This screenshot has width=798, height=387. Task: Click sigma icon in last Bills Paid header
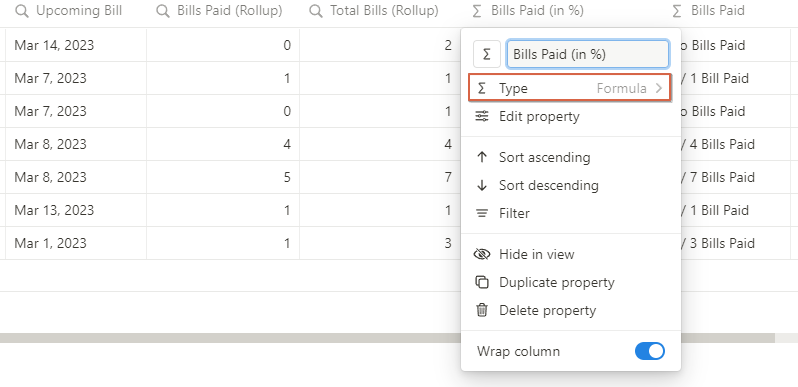(676, 11)
